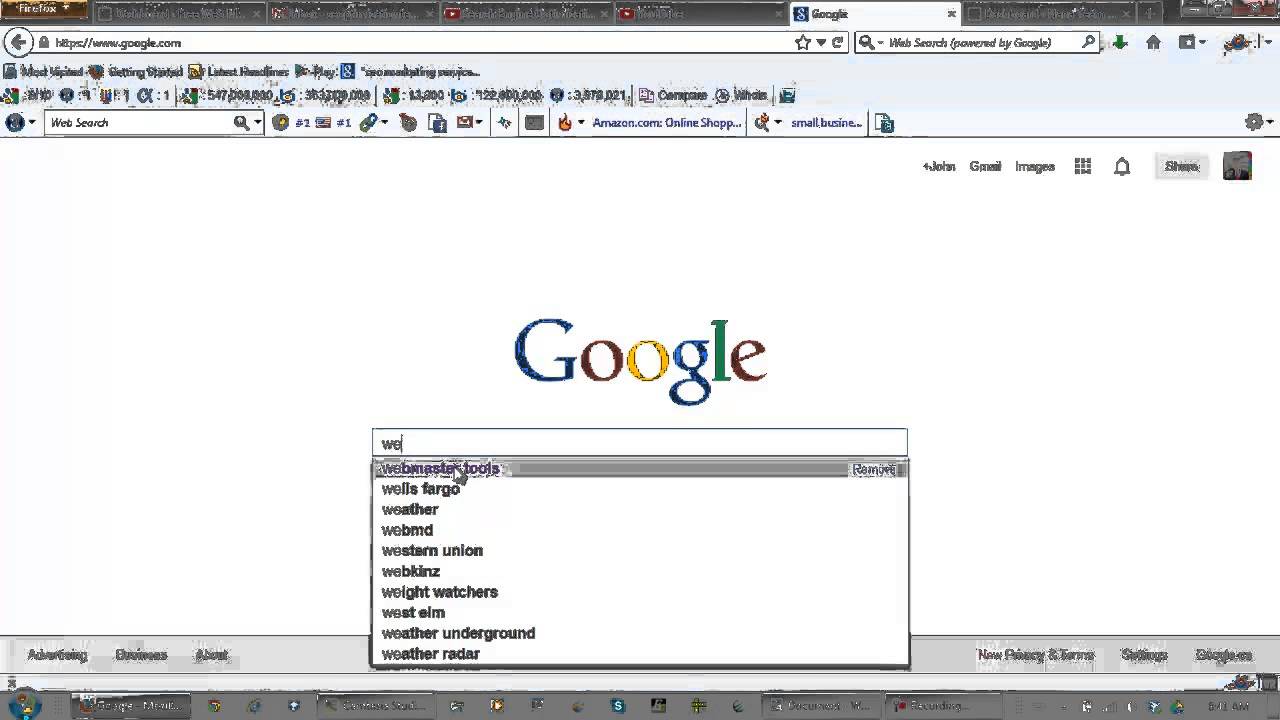Select the 'wells fargo' suggestion
Image resolution: width=1280 pixels, height=720 pixels.
[640, 489]
